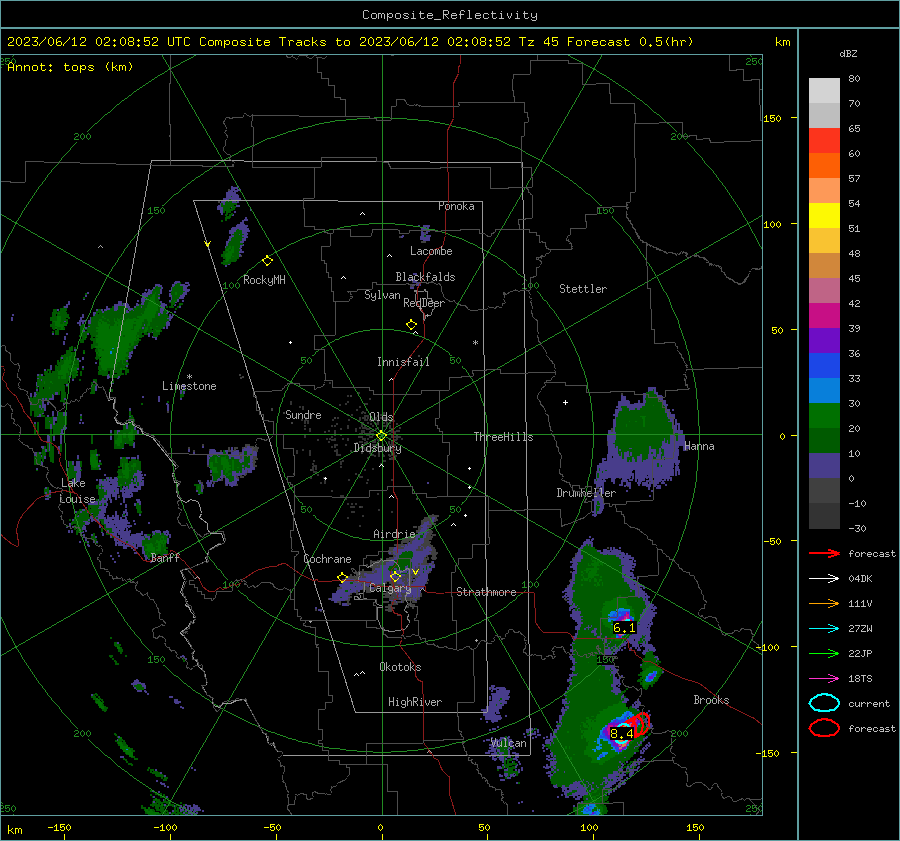The width and height of the screenshot is (900, 841).
Task: Pick the red swatch between 65 and 60 dBZ
Action: tap(824, 141)
